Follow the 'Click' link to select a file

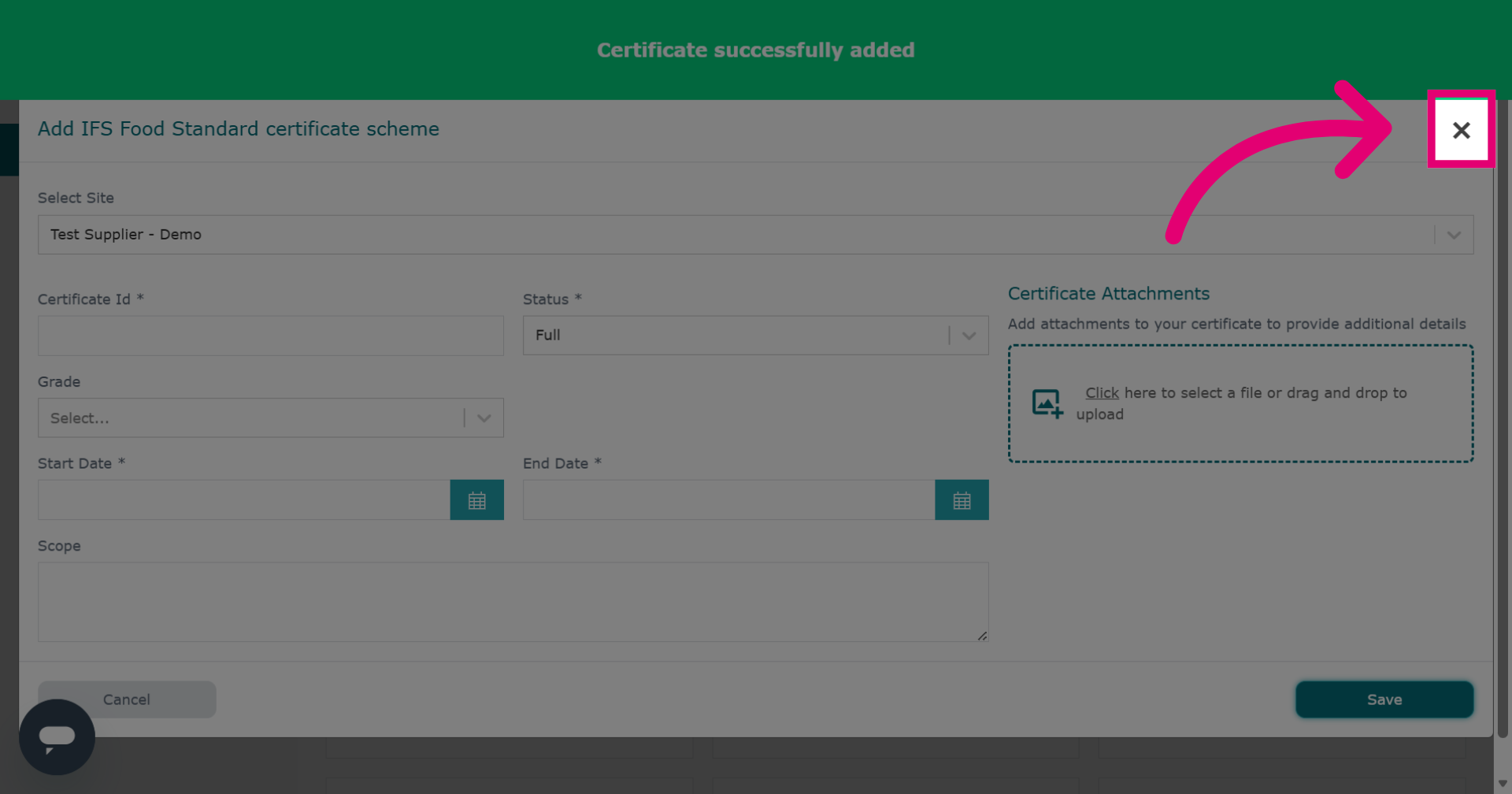point(1102,392)
